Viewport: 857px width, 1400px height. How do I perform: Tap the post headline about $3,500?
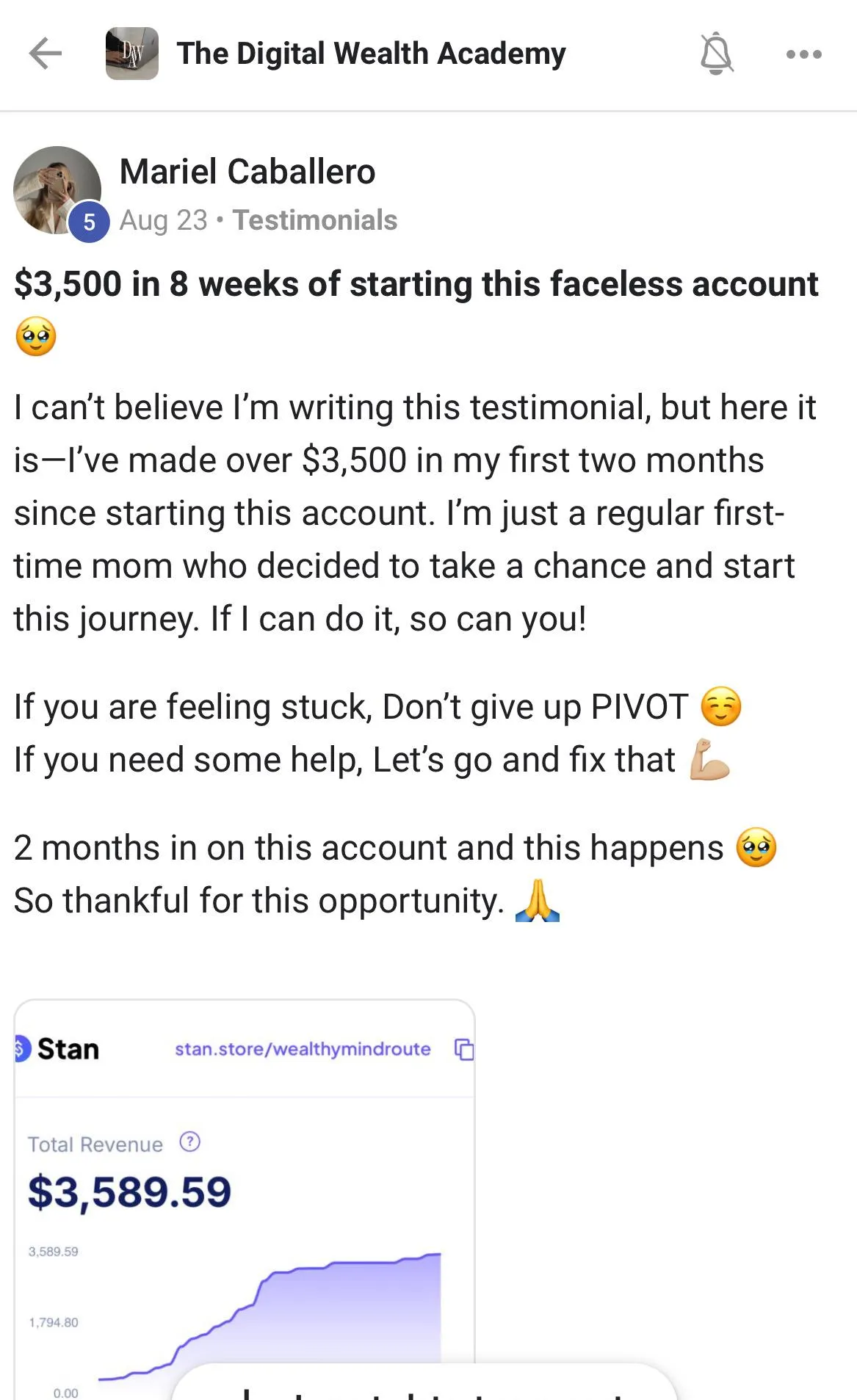click(x=415, y=284)
